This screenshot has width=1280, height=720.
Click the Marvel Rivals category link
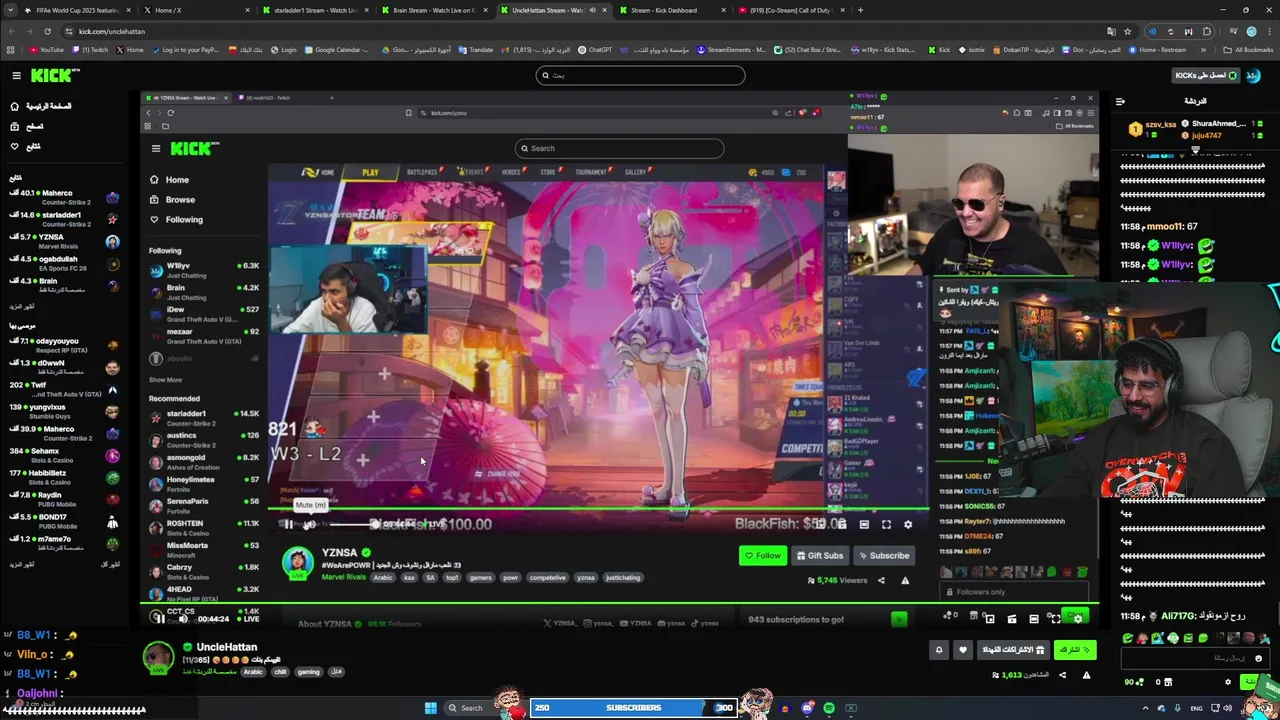tap(343, 577)
